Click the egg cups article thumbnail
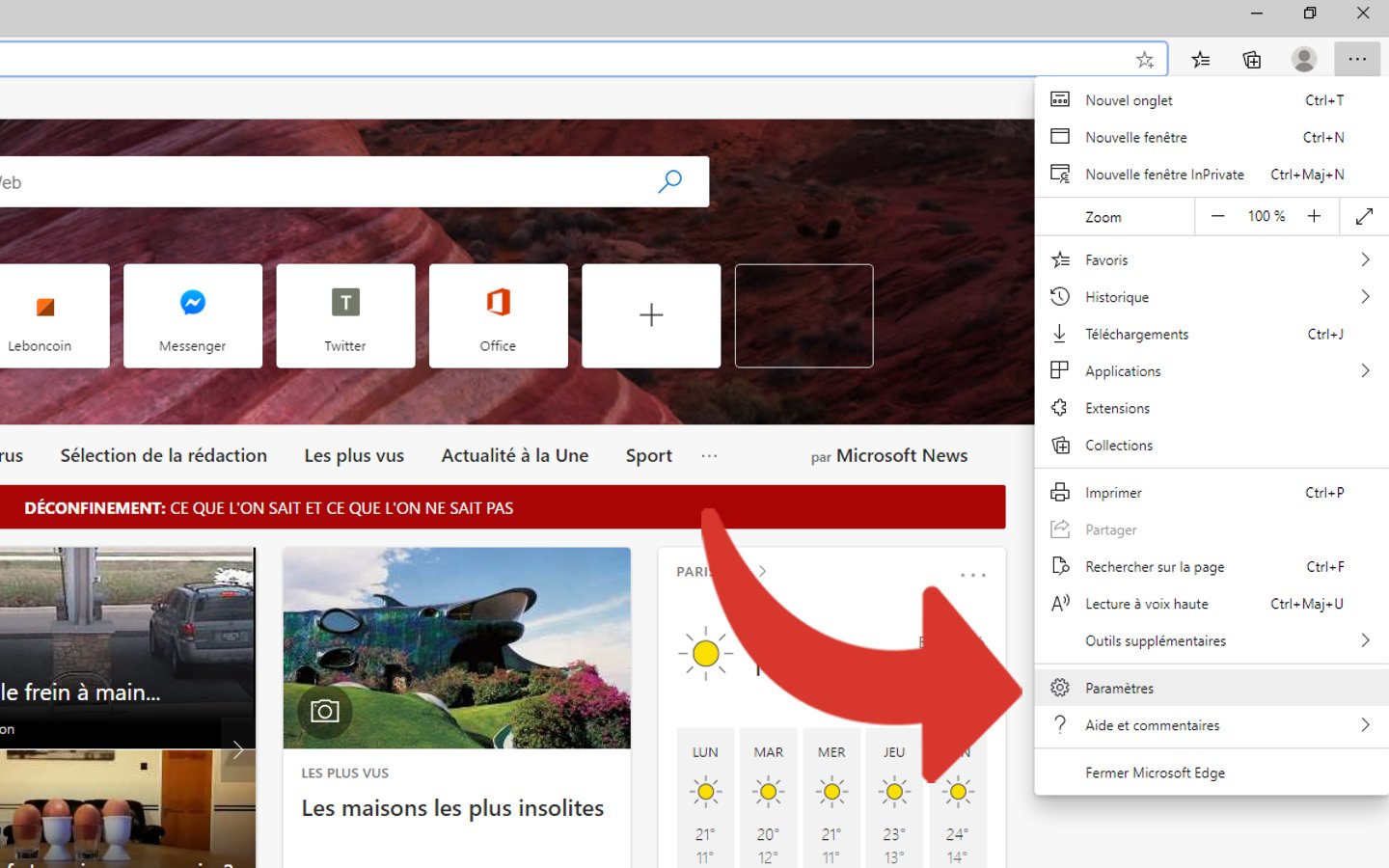The image size is (1389, 868). pyautogui.click(x=127, y=808)
